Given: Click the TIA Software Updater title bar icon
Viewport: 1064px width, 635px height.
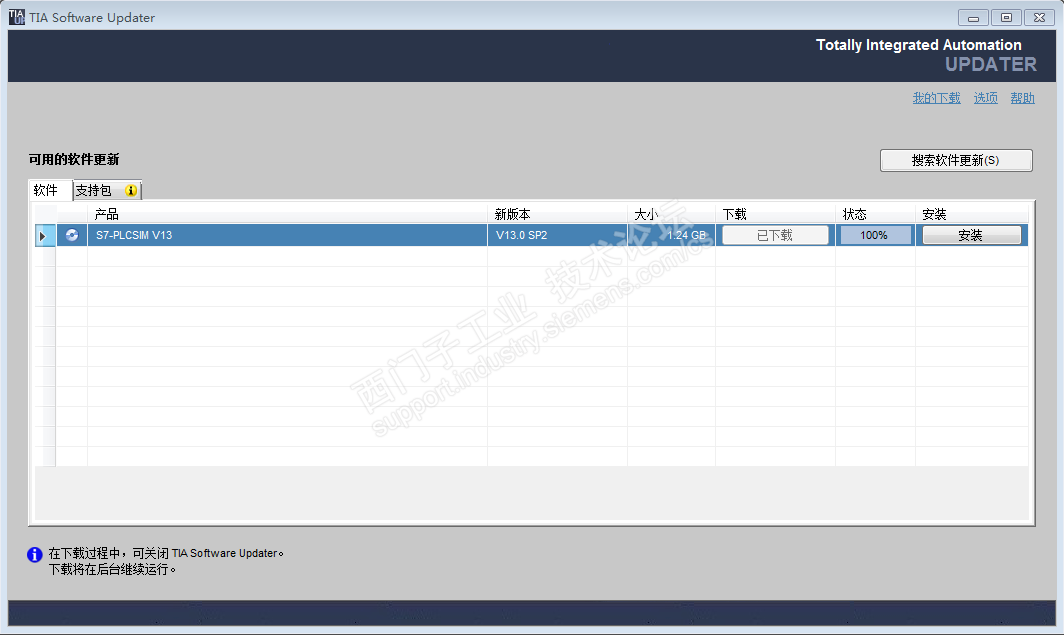Looking at the screenshot, I should [16, 17].
